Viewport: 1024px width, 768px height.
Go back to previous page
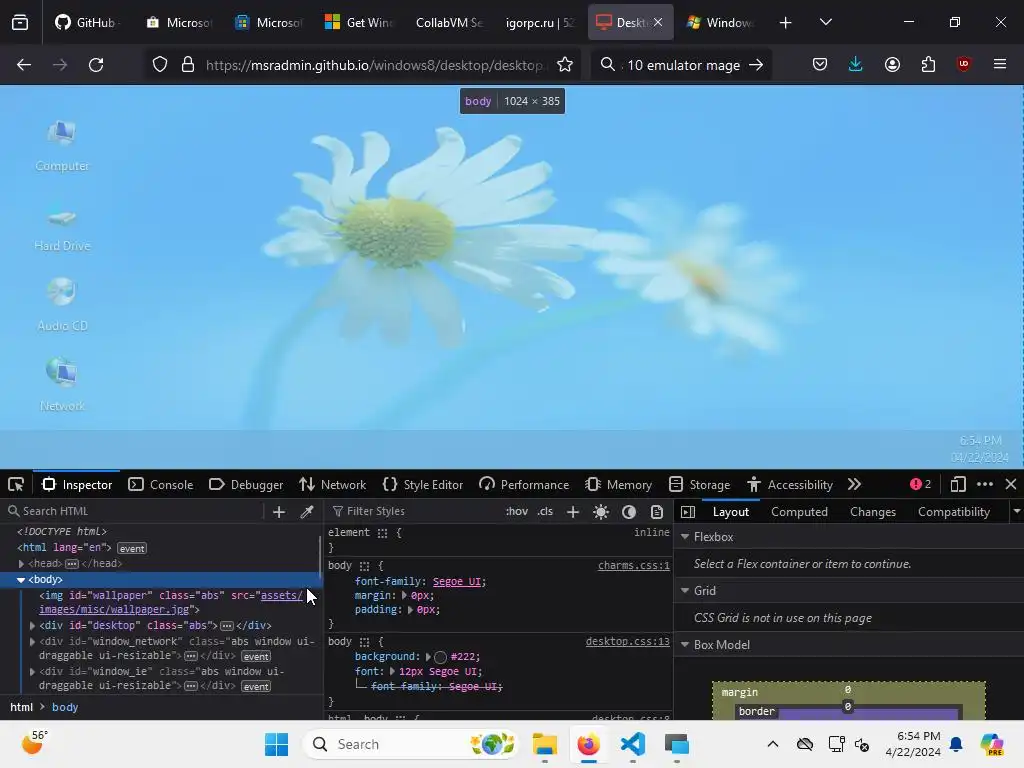click(x=24, y=65)
